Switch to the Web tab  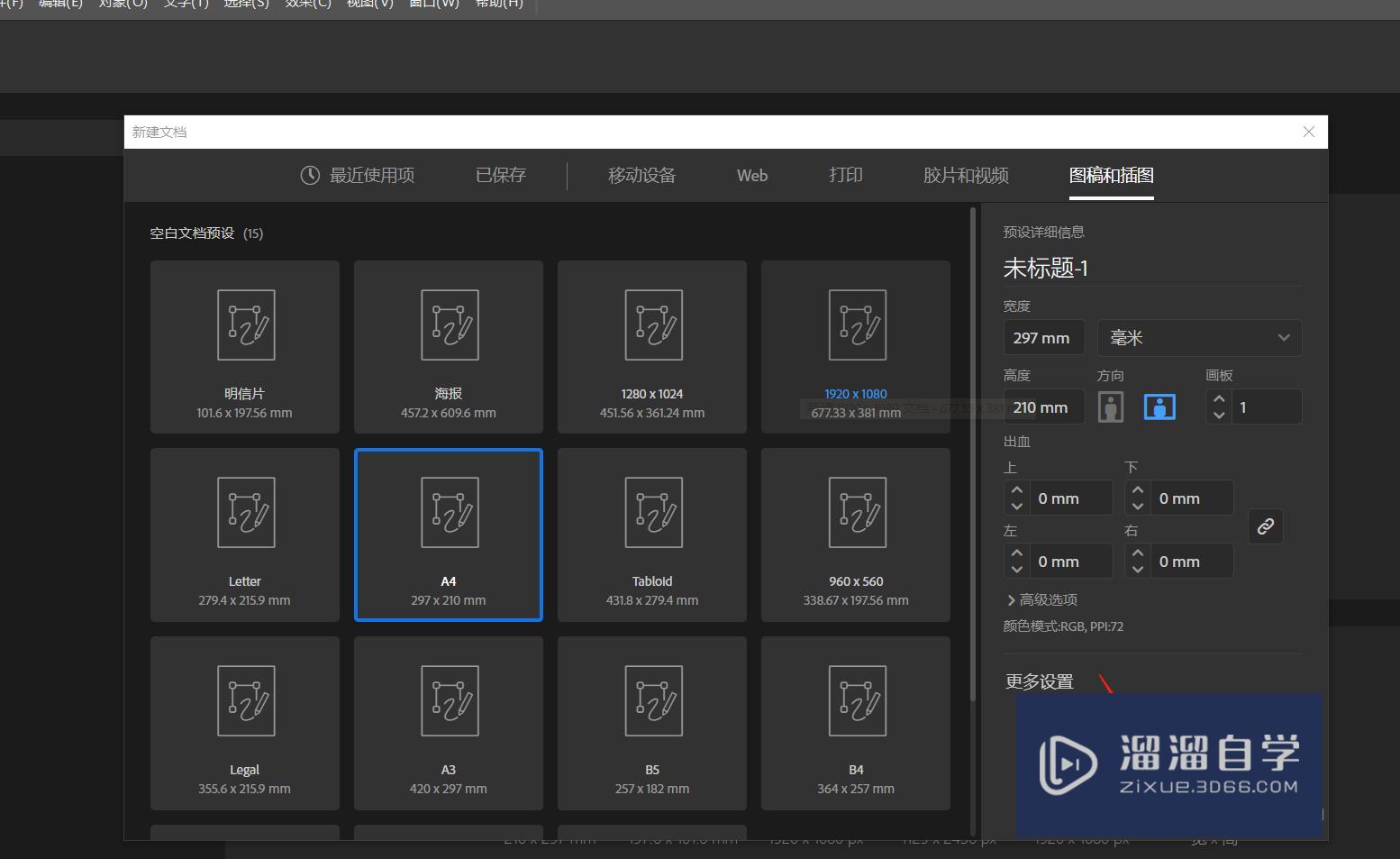pyautogui.click(x=752, y=175)
